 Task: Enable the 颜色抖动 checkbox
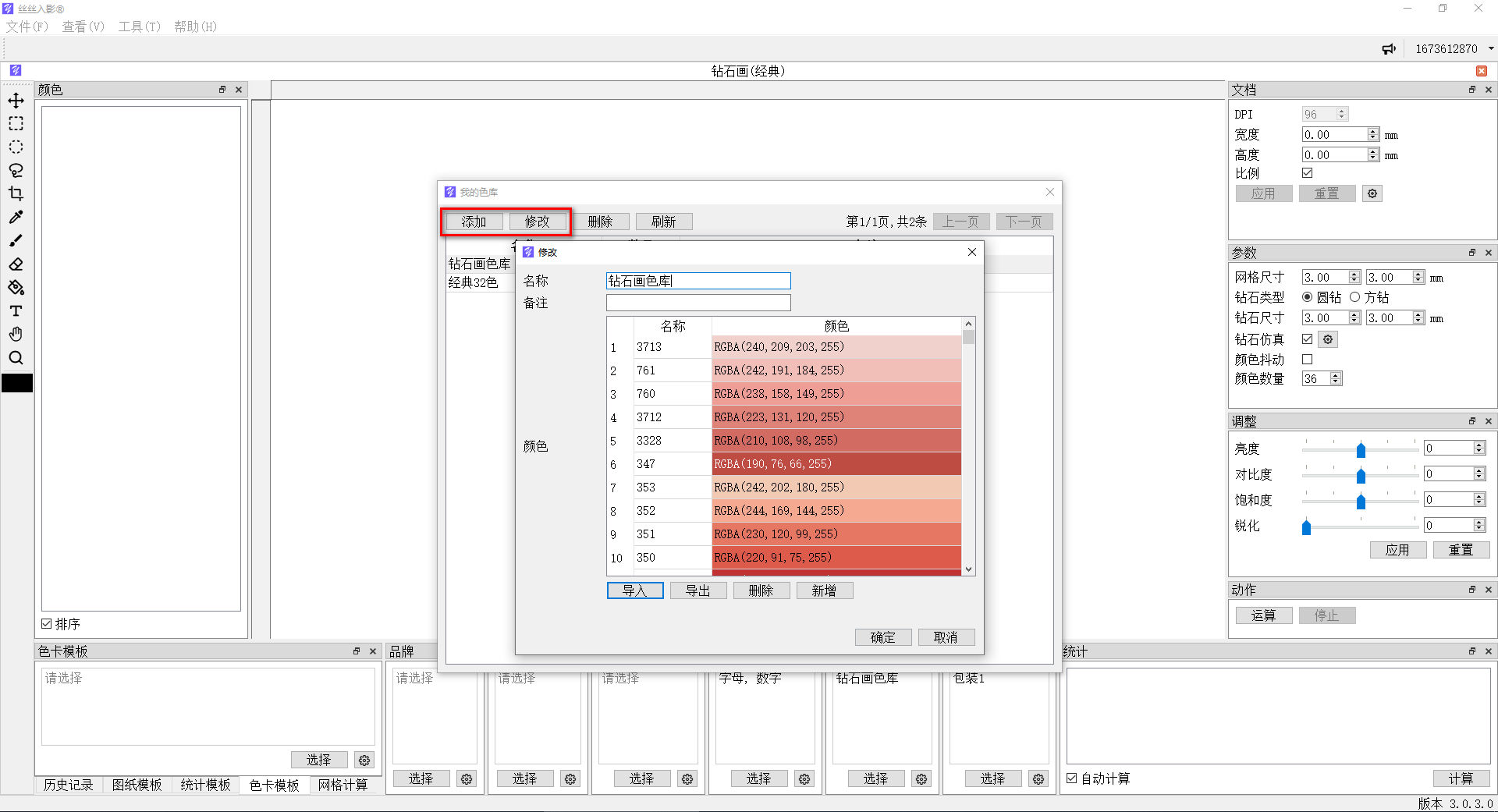[x=1308, y=360]
